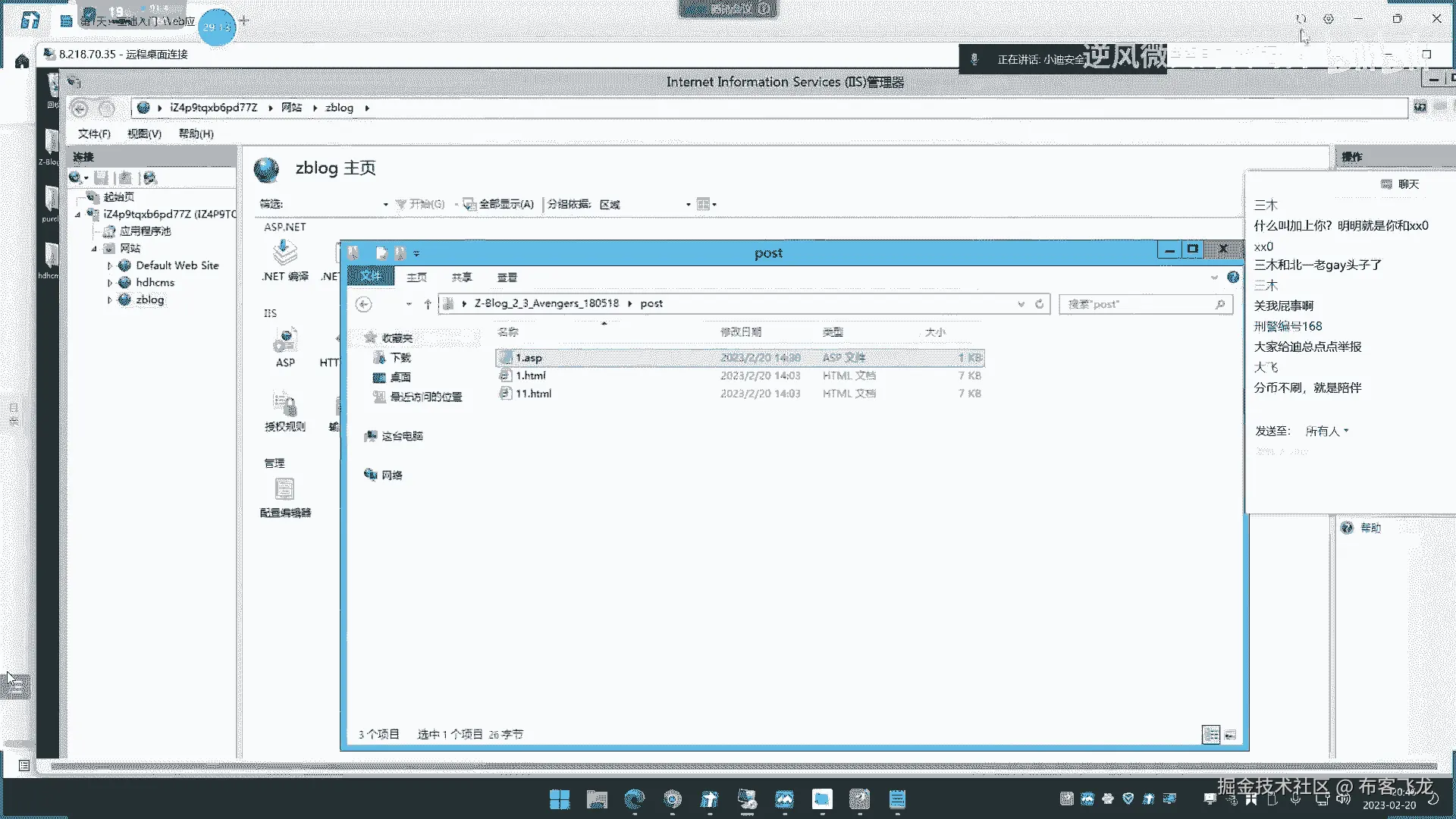Click Windows Start button on taskbar
1456x819 pixels.
point(560,799)
